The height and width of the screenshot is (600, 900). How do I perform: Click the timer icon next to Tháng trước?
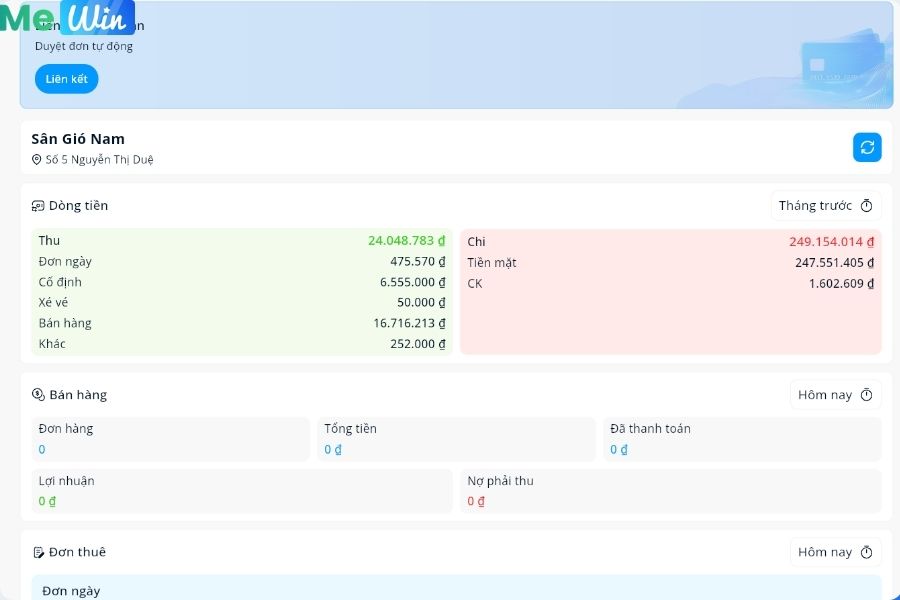(867, 206)
